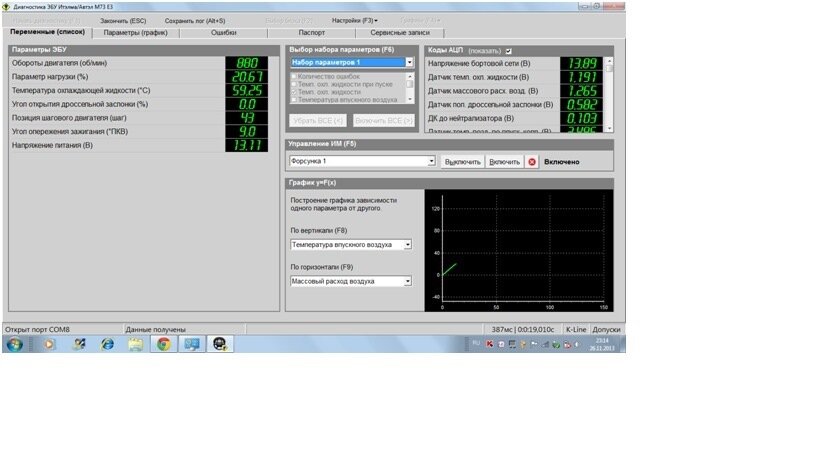Image resolution: width=819 pixels, height=460 pixels.
Task: Click the parameter checklist scrollbar up arrow
Action: click(x=410, y=76)
